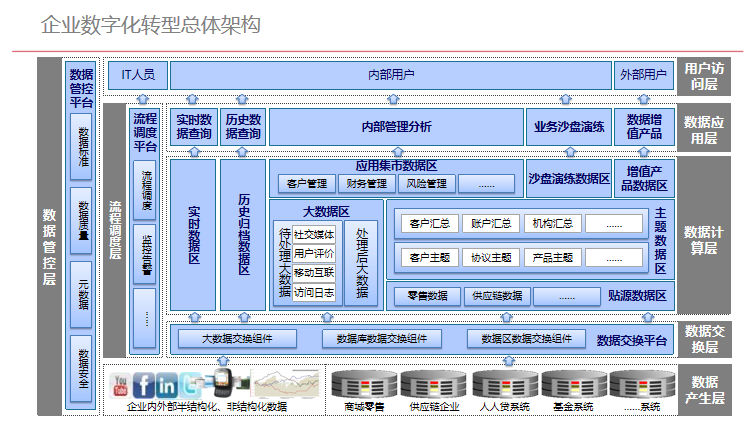The width and height of the screenshot is (755, 425).
Task: Select the 产品主题 box
Action: tap(552, 258)
